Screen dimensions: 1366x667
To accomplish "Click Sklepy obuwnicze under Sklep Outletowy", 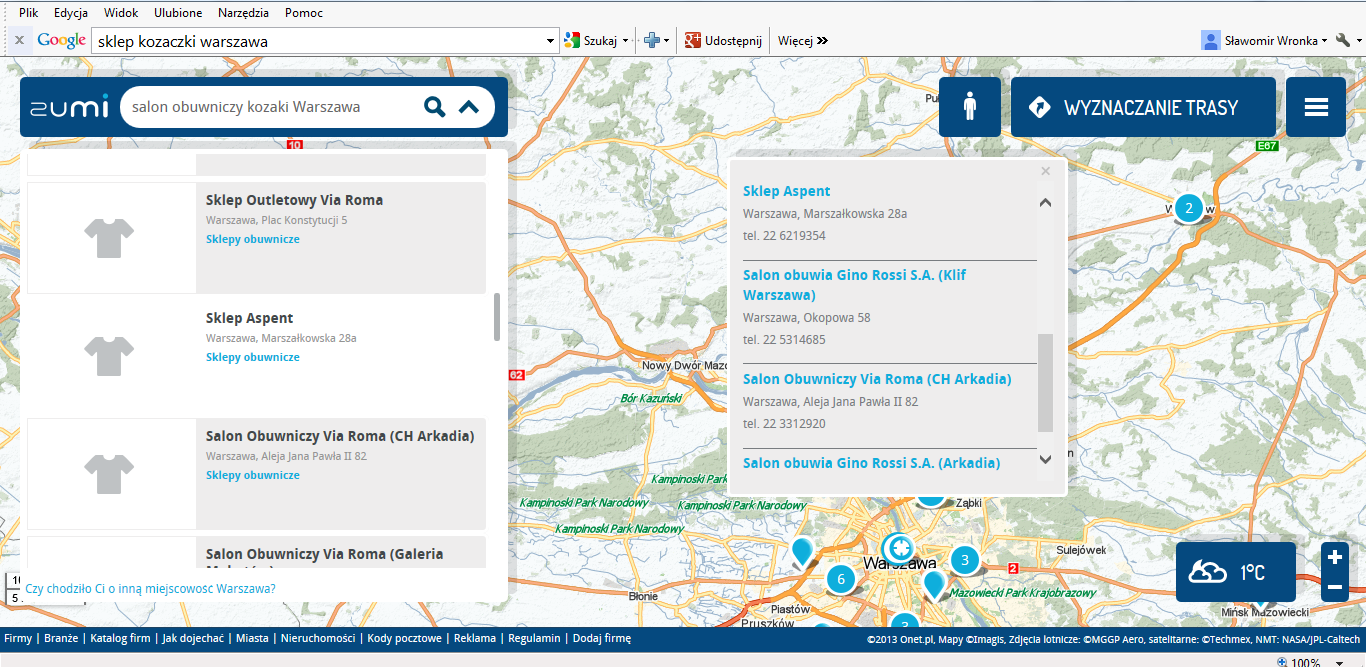I will tap(253, 239).
